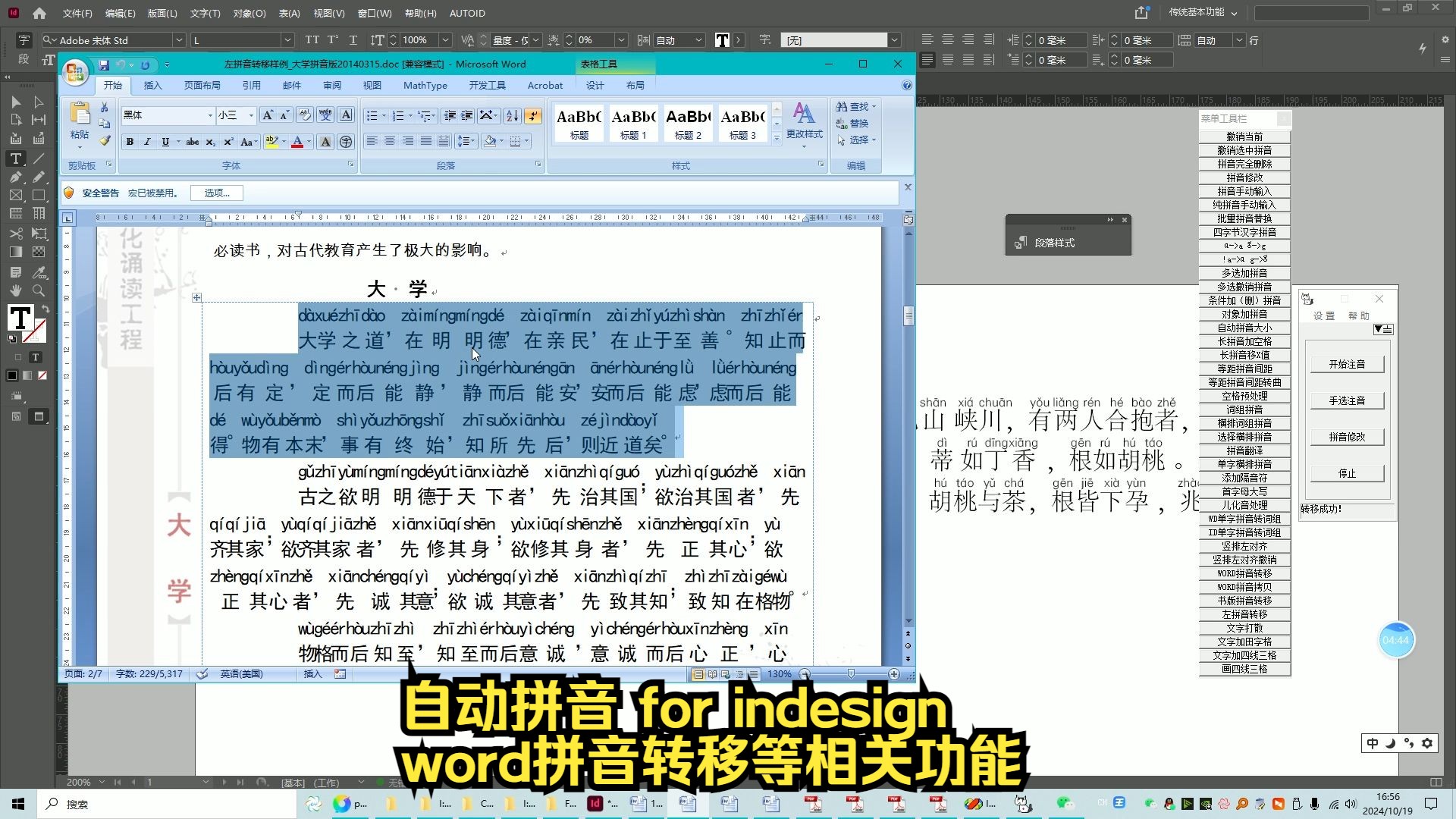This screenshot has width=1456, height=819.
Task: Click Word font color red A swatch
Action: tap(297, 142)
